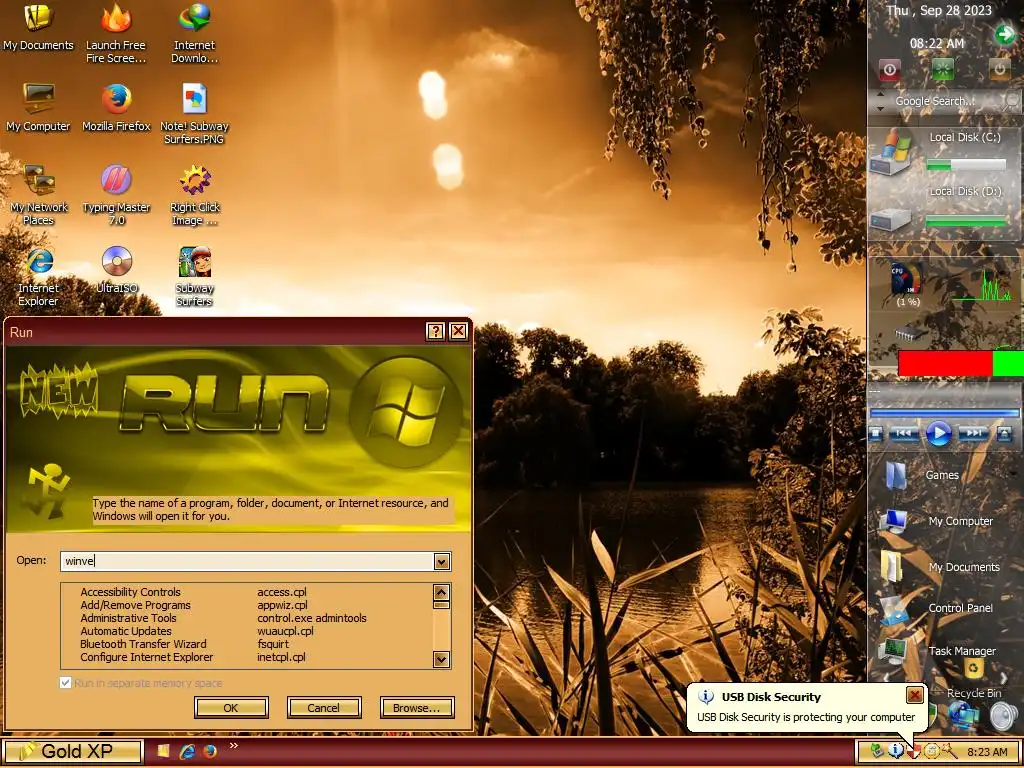Open Firefox quick launch icon

point(210,752)
